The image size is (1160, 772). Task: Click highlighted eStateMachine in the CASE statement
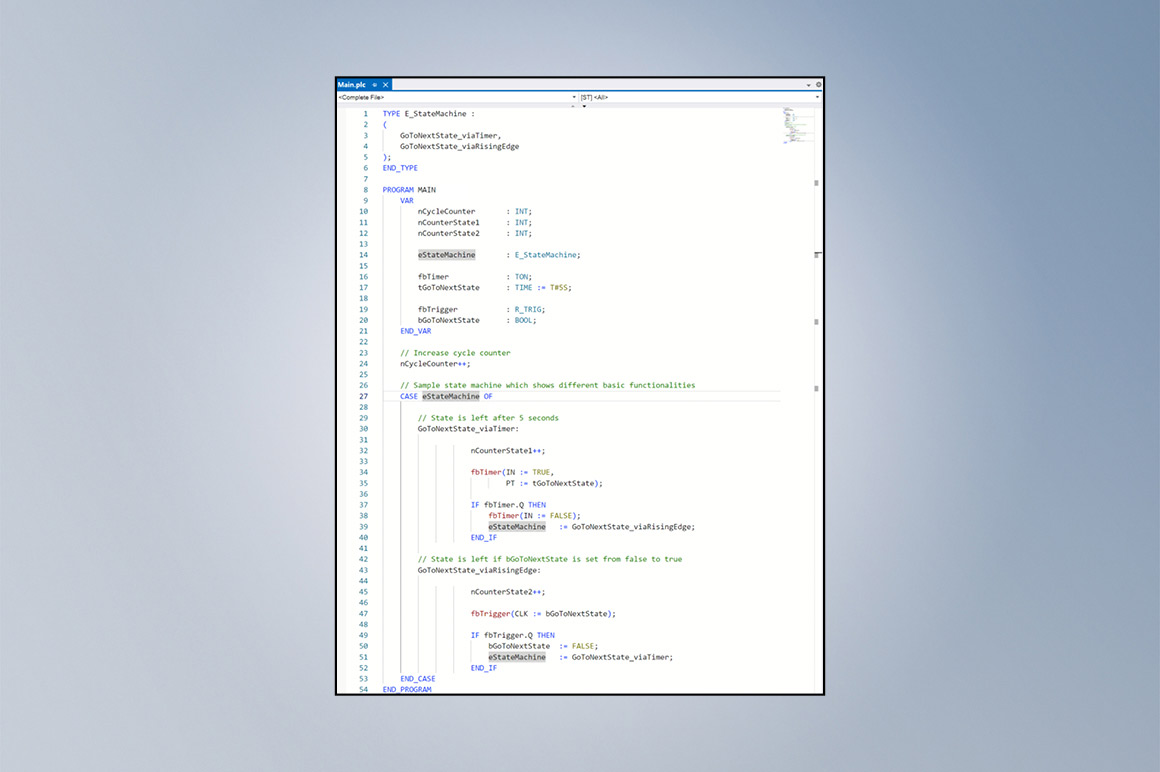[450, 396]
